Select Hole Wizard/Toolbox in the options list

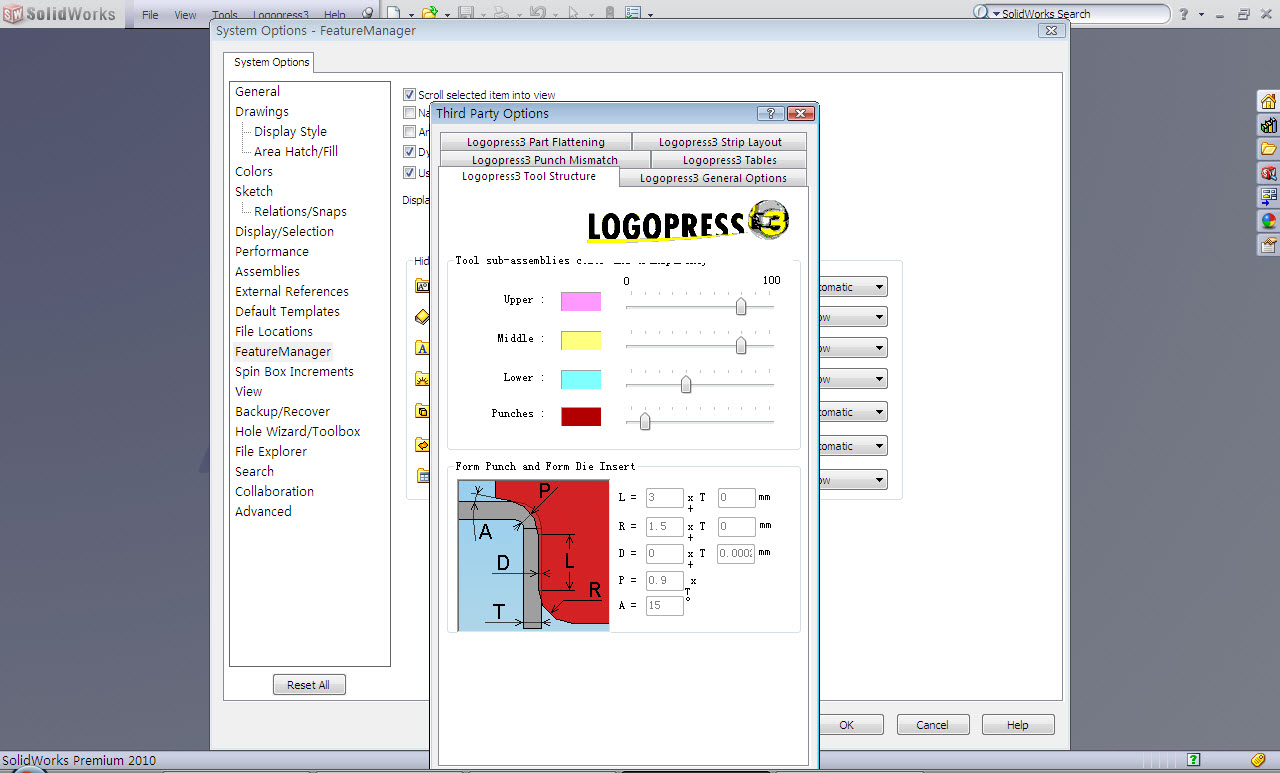pyautogui.click(x=297, y=431)
